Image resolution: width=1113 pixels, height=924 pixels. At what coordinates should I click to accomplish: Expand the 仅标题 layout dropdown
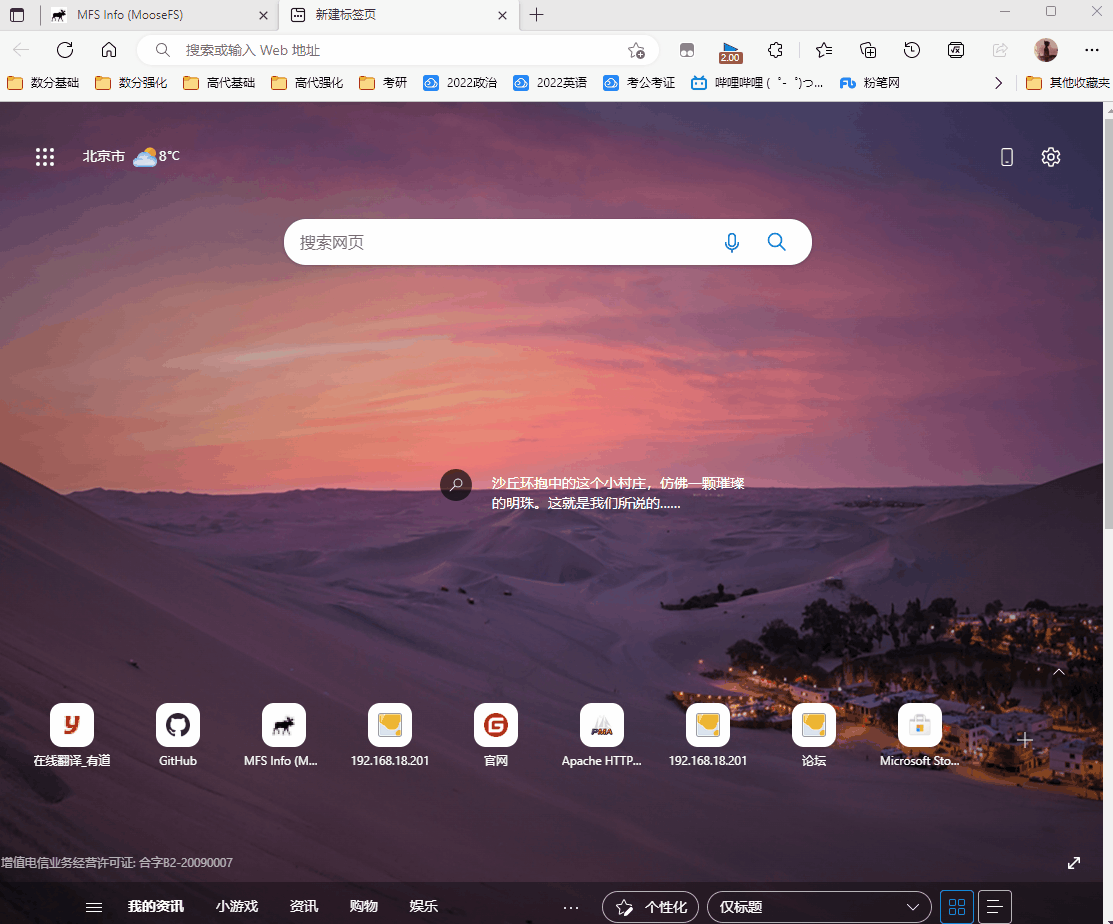[819, 907]
